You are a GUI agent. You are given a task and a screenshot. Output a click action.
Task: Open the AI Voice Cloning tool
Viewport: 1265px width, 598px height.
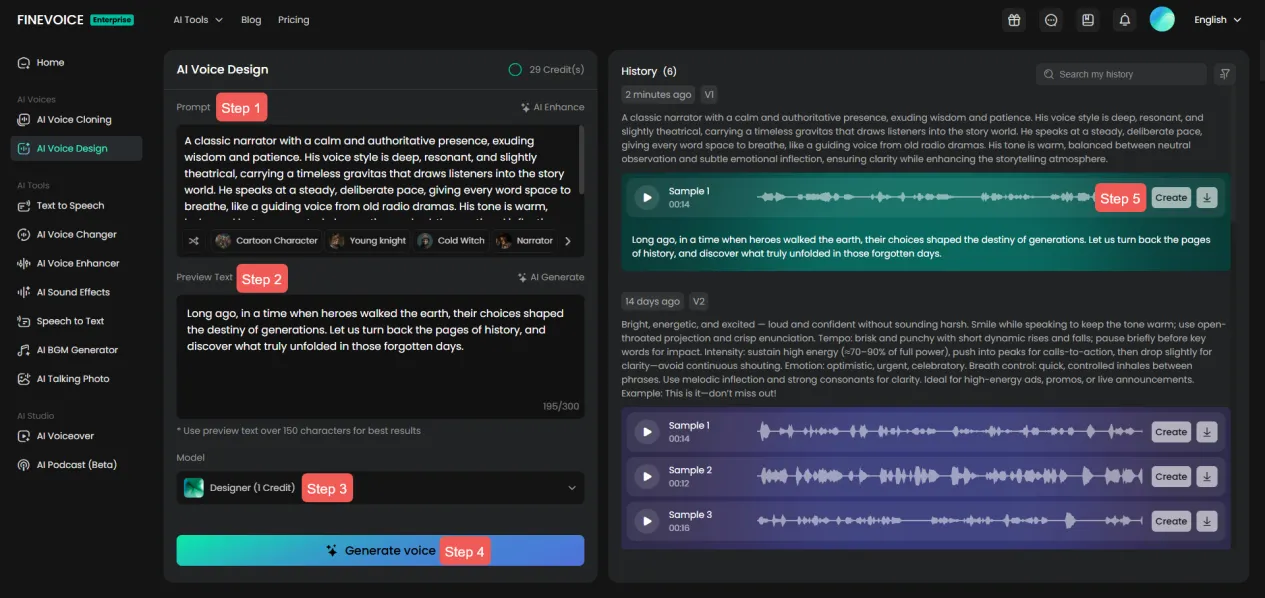pyautogui.click(x=76, y=119)
